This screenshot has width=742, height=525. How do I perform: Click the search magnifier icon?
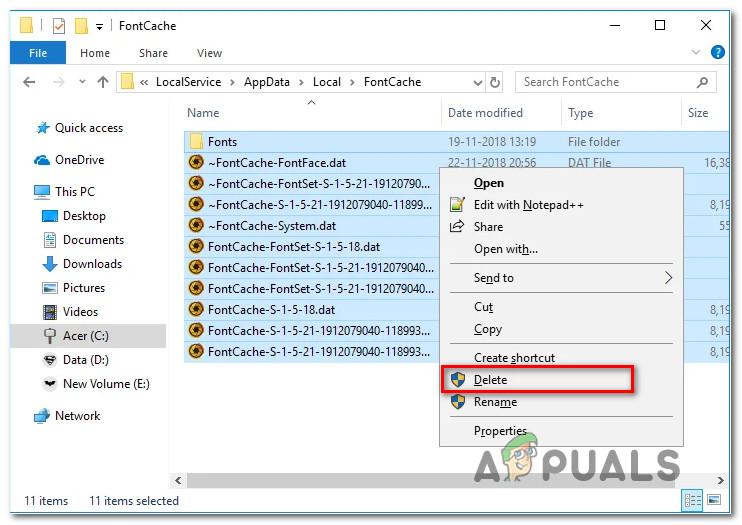tap(702, 82)
